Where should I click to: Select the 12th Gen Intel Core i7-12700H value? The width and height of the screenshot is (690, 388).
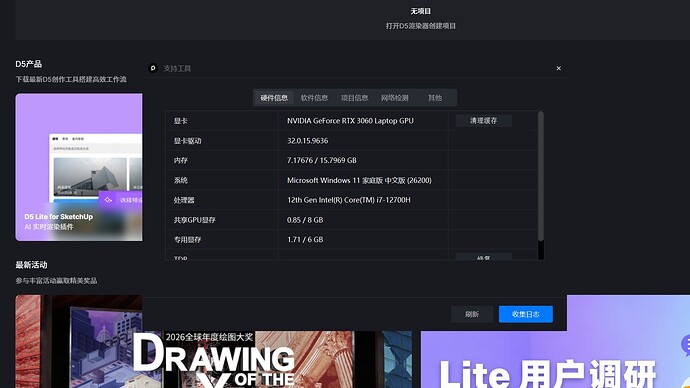(x=349, y=200)
